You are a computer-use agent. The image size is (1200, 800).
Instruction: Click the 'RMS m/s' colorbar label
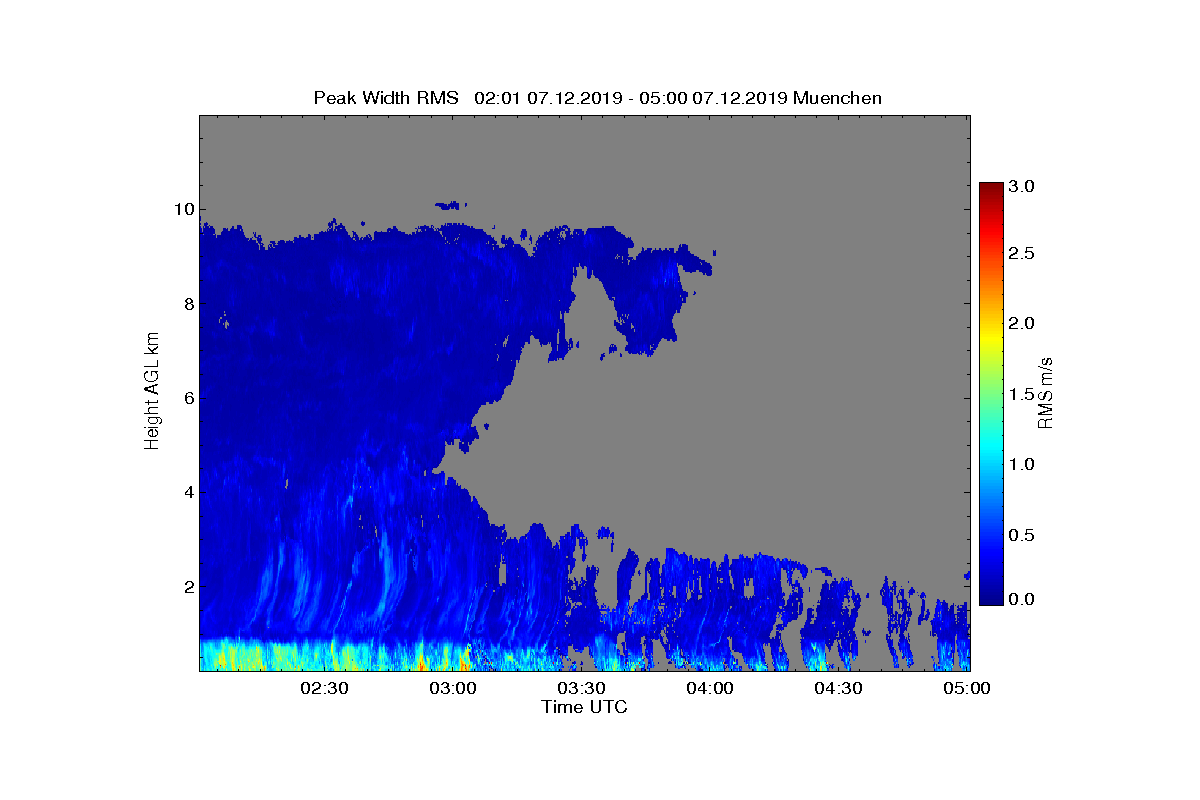tap(1046, 392)
